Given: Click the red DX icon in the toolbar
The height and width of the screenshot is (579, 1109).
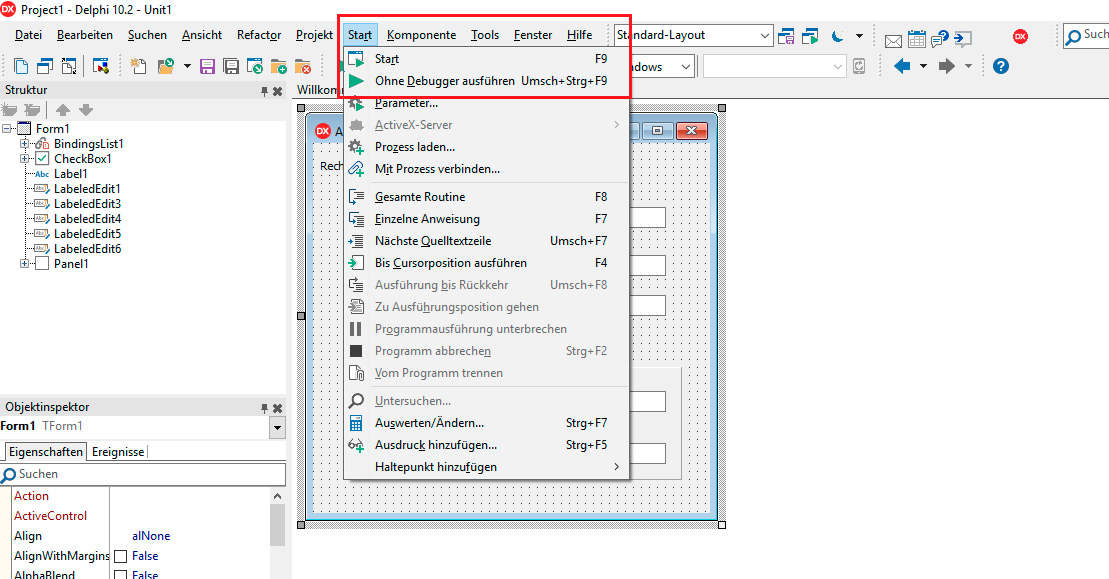Looking at the screenshot, I should click(1020, 36).
